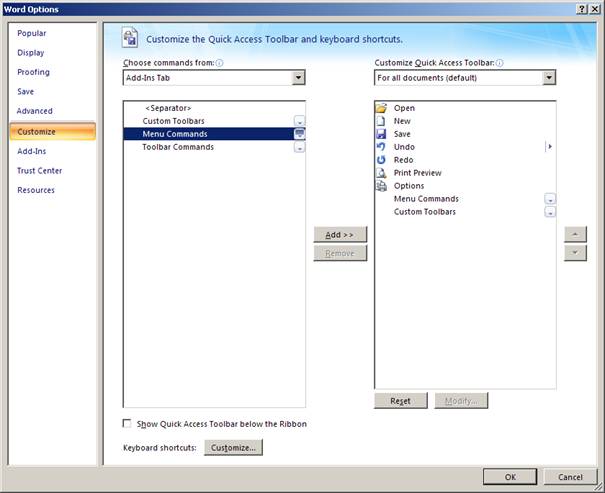The image size is (605, 493).
Task: Click the Add >> button
Action: click(340, 235)
